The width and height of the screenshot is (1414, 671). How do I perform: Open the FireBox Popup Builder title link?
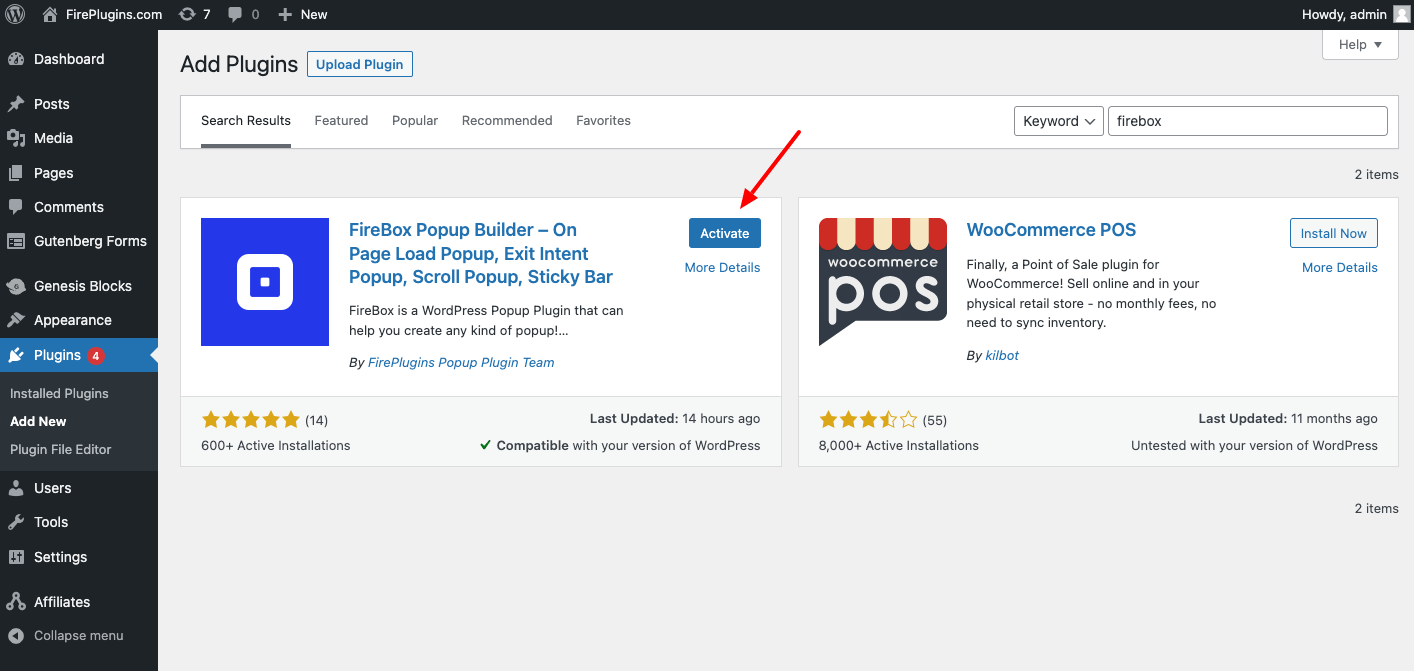[481, 254]
